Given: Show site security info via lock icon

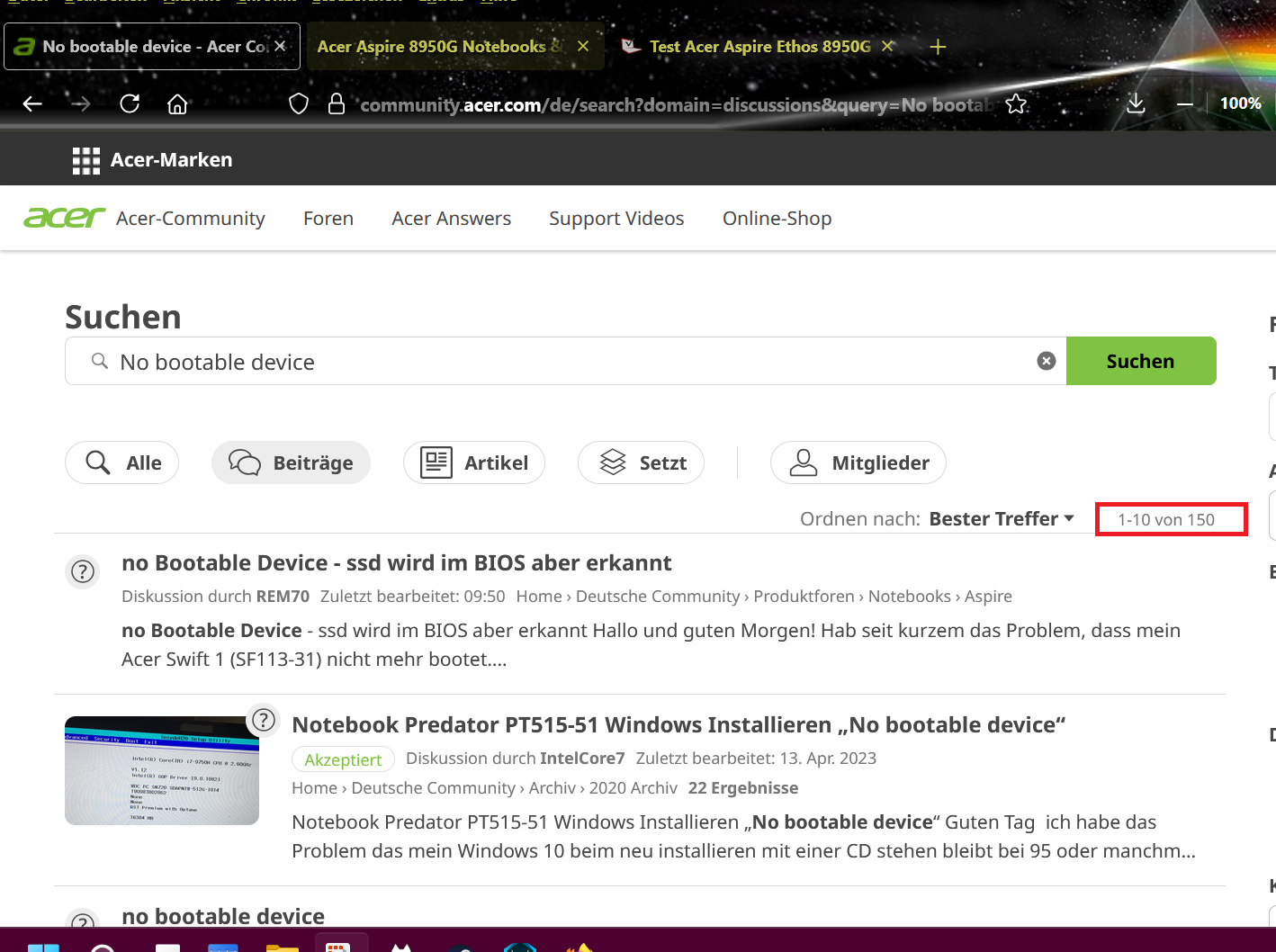Looking at the screenshot, I should point(337,104).
